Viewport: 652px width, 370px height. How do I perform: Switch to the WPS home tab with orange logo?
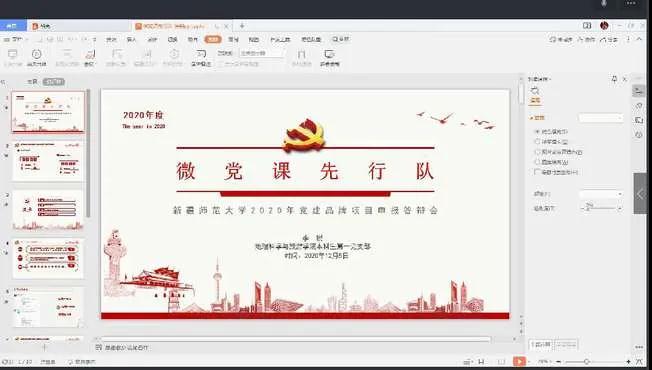41,26
